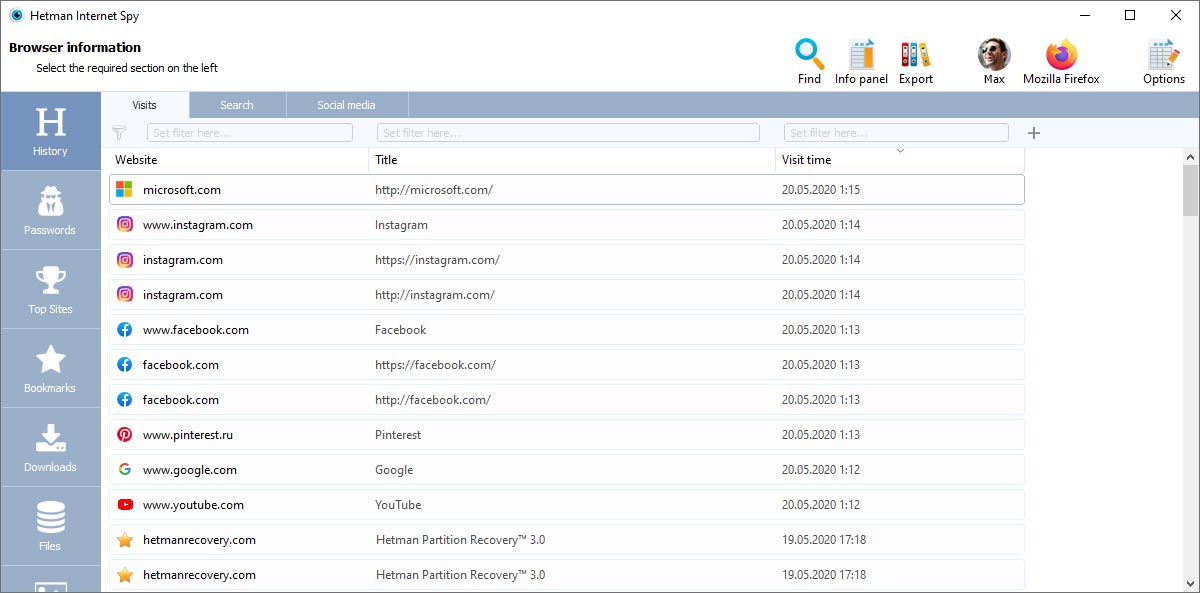Screen dimensions: 1200x593
Task: Open the Find tool
Action: pyautogui.click(x=809, y=62)
